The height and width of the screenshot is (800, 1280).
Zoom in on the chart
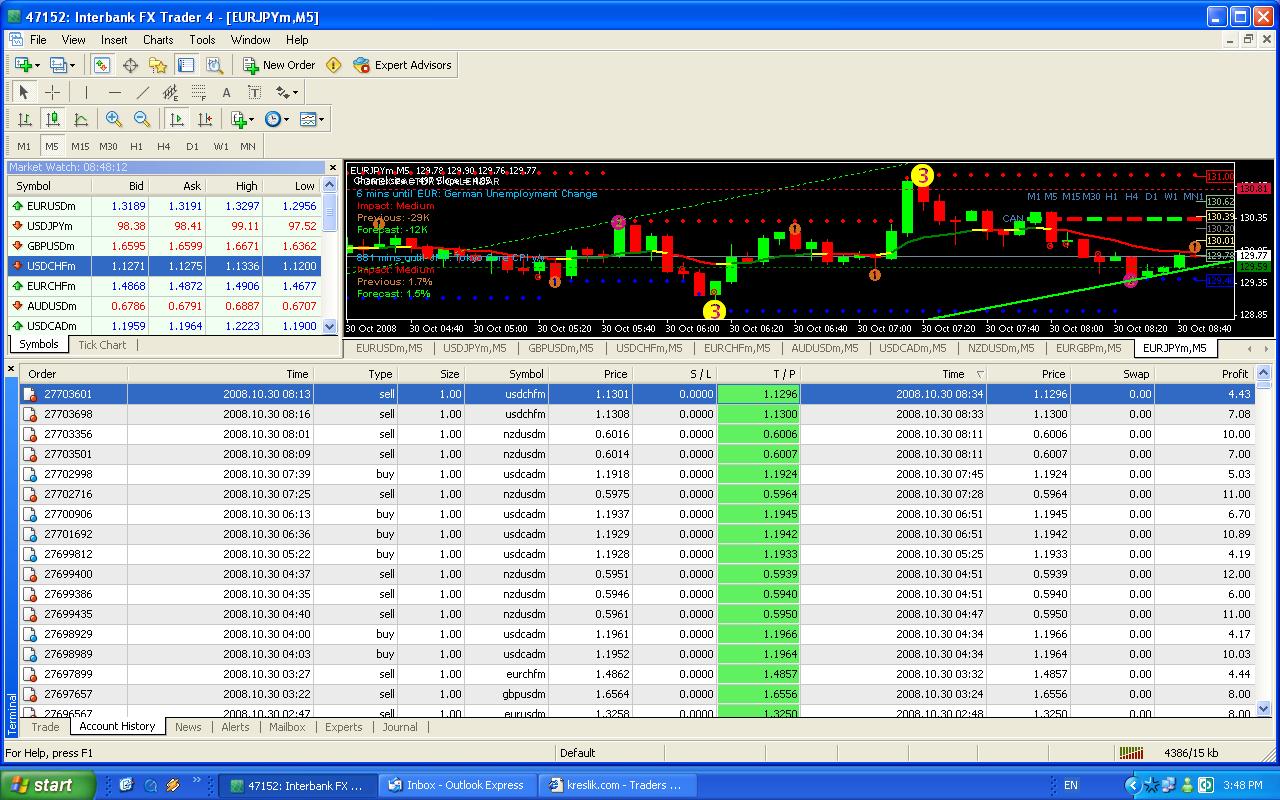(x=114, y=119)
